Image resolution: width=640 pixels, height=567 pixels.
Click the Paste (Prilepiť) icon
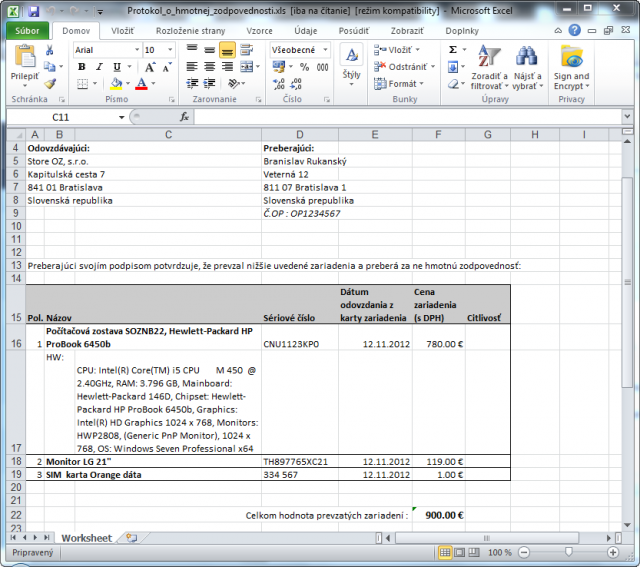click(24, 56)
